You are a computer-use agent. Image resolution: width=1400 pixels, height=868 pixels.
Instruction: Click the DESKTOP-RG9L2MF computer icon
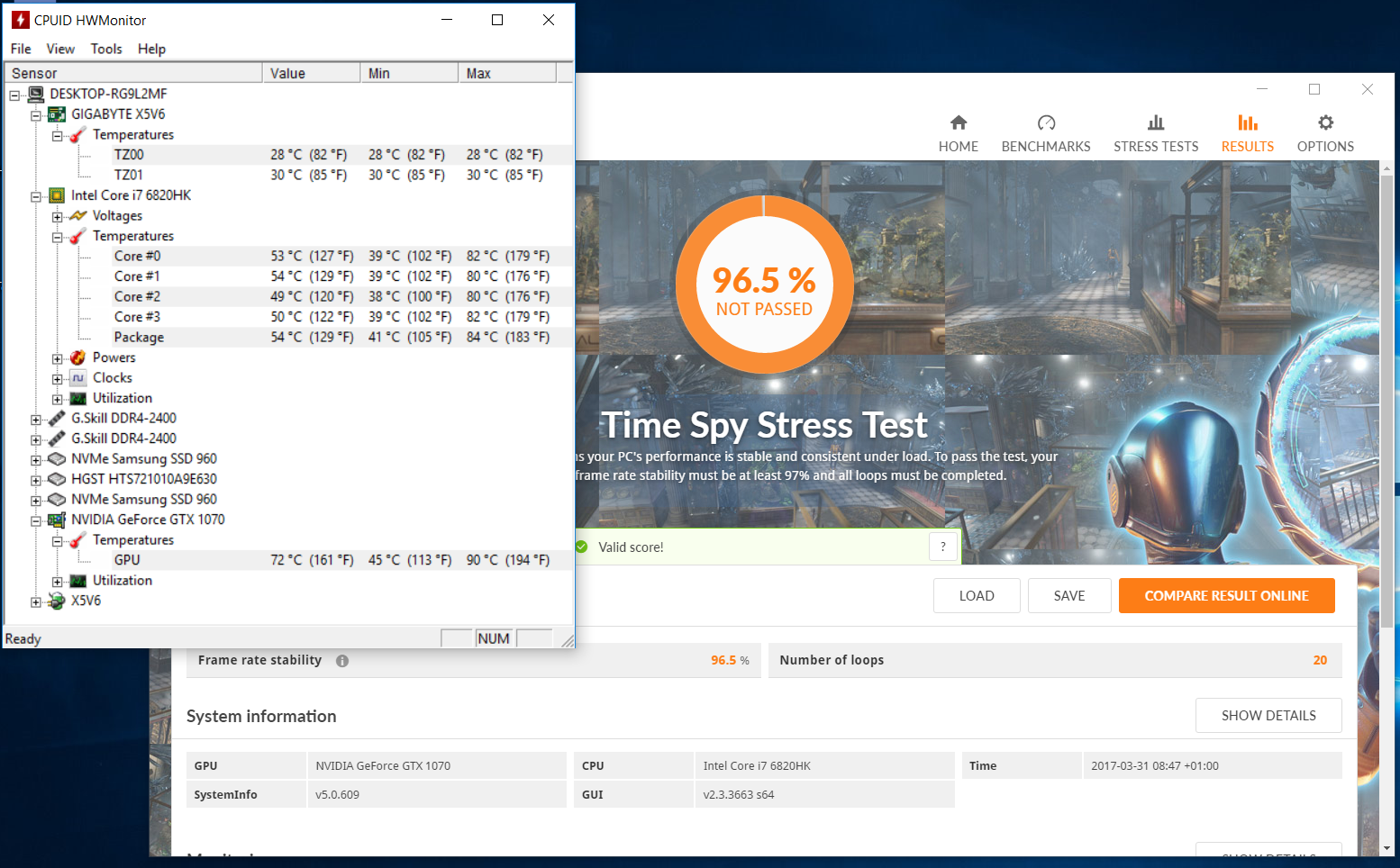(36, 94)
